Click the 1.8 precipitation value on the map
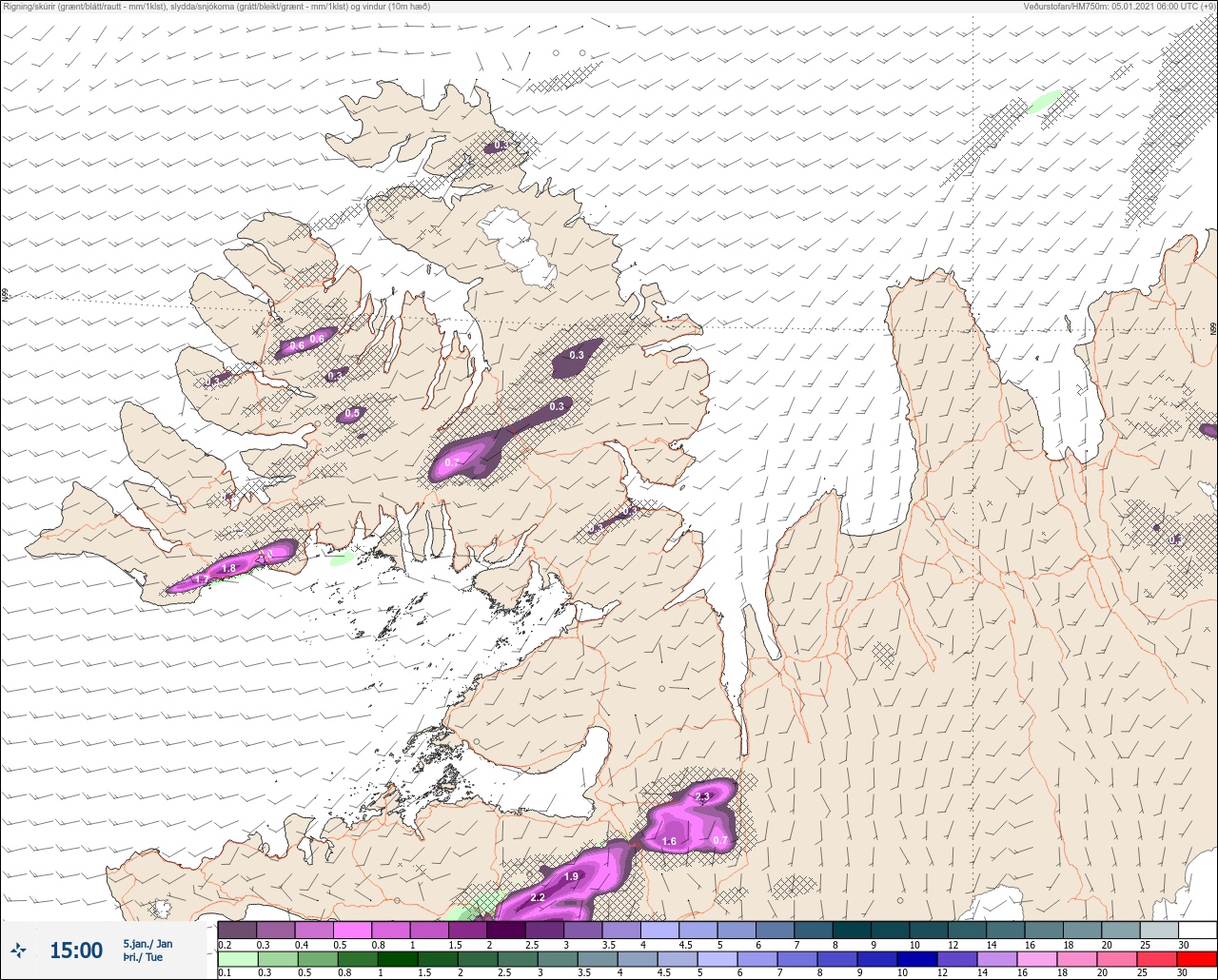Screen dimensions: 1218x980 click(228, 568)
